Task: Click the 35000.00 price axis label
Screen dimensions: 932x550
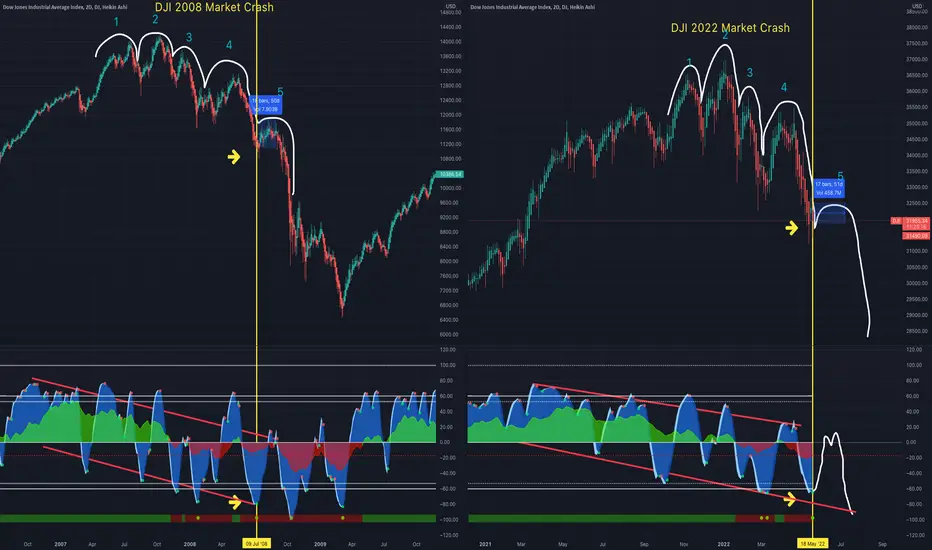Action: coord(917,124)
